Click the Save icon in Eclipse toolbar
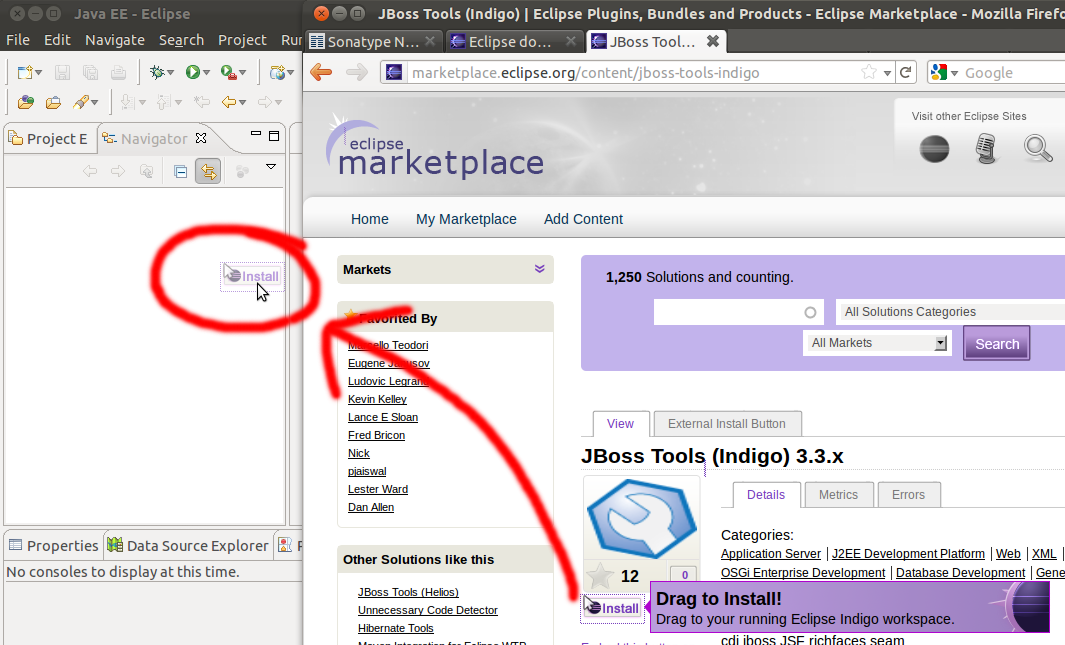This screenshot has width=1065, height=645. 62,72
